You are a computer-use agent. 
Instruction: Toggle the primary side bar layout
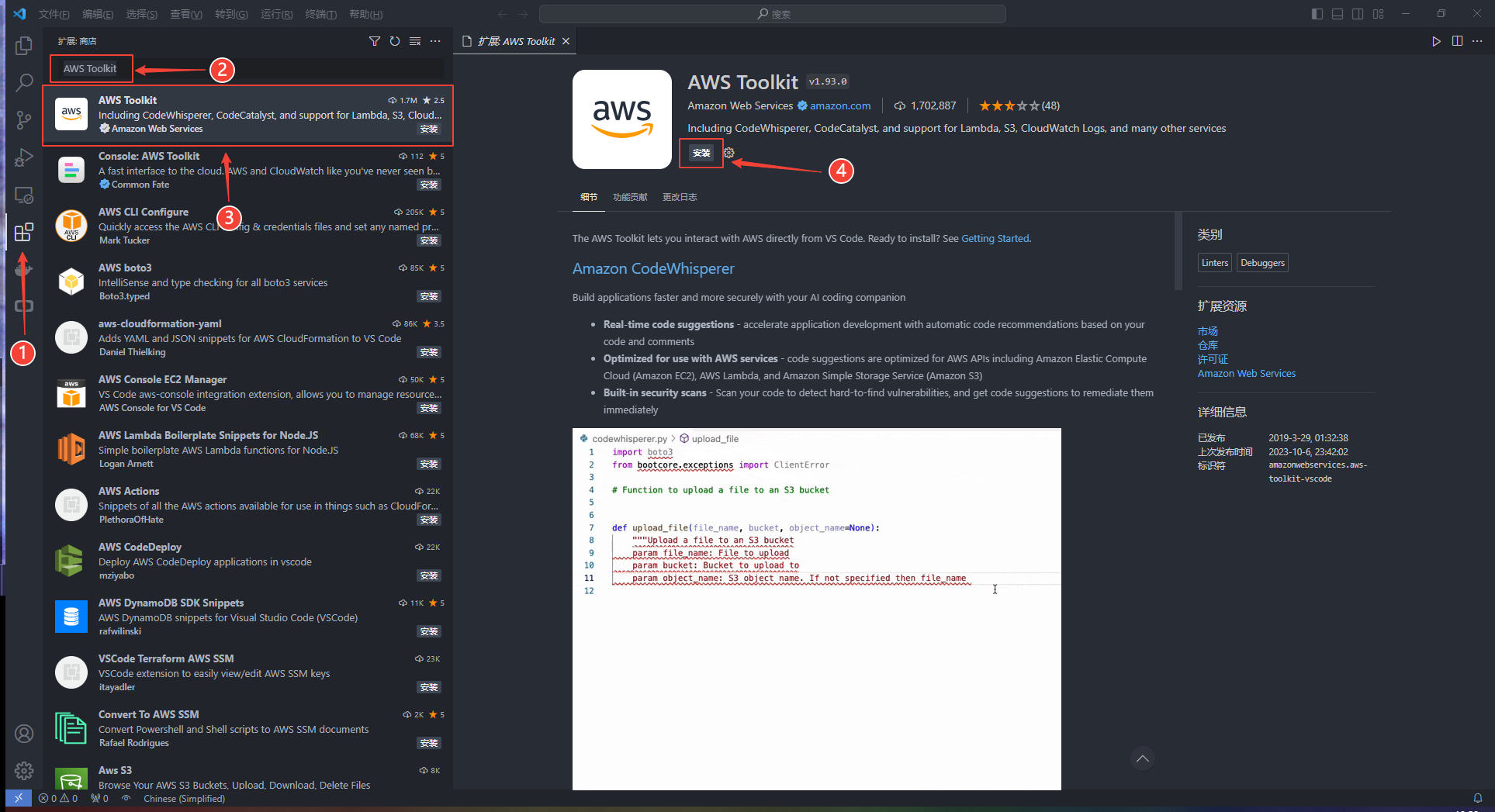click(x=1317, y=14)
